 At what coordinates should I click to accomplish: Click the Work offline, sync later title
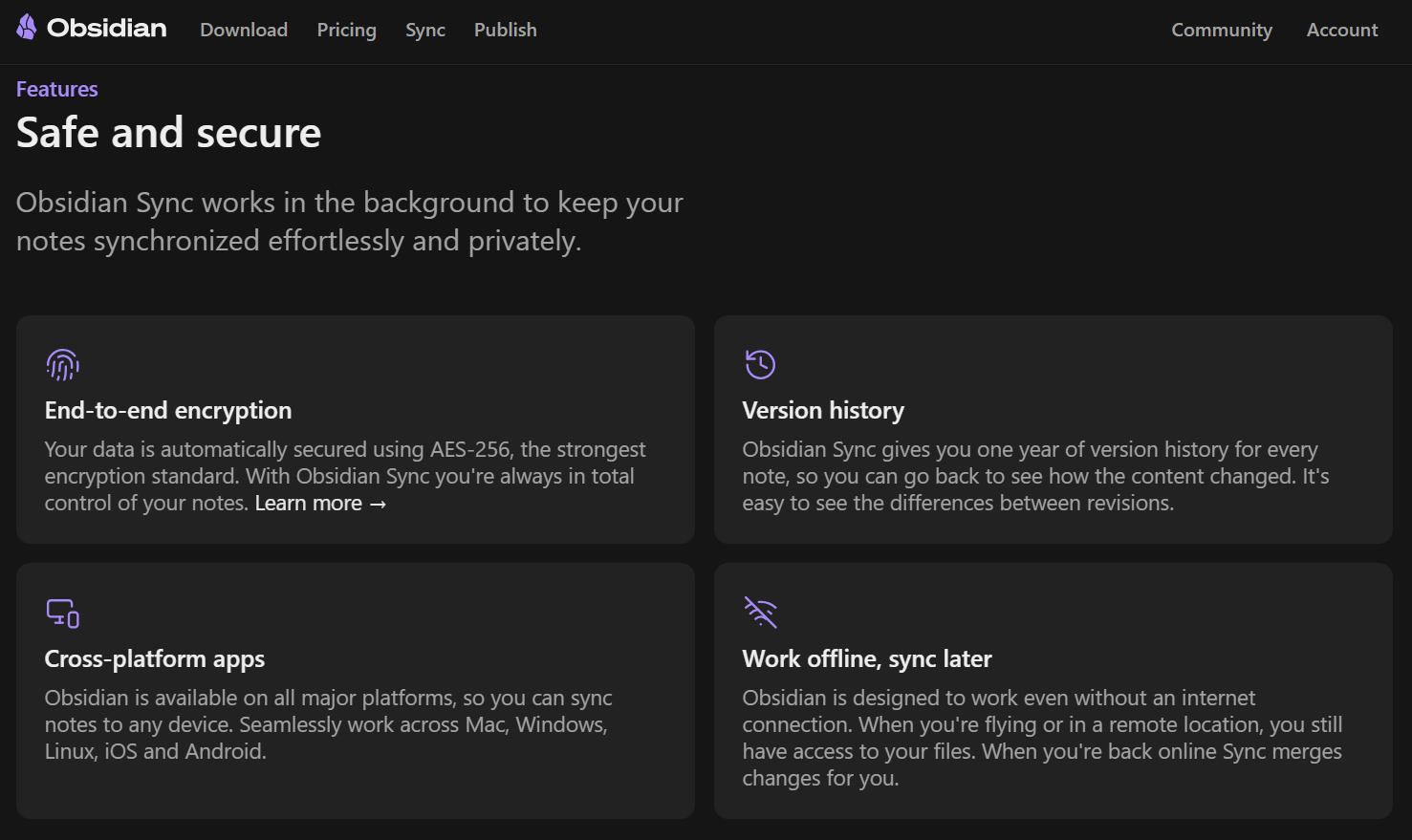click(867, 658)
